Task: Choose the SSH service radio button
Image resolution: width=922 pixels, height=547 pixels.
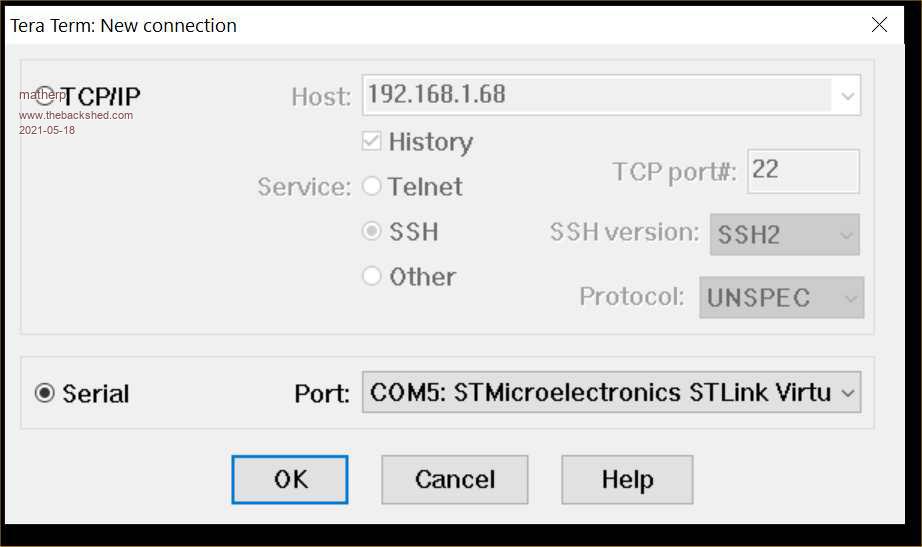Action: [372, 231]
